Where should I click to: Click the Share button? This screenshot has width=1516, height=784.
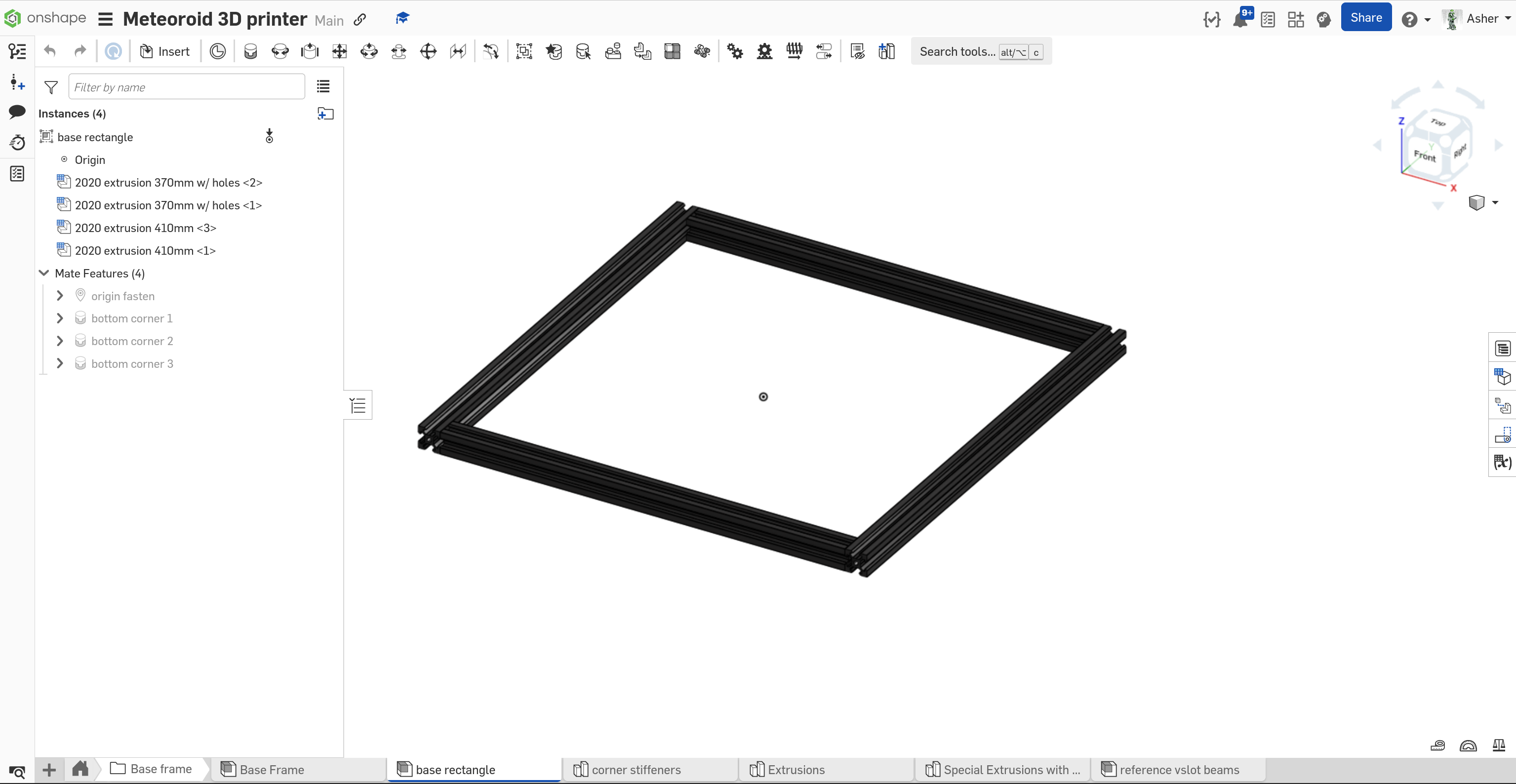pyautogui.click(x=1366, y=18)
